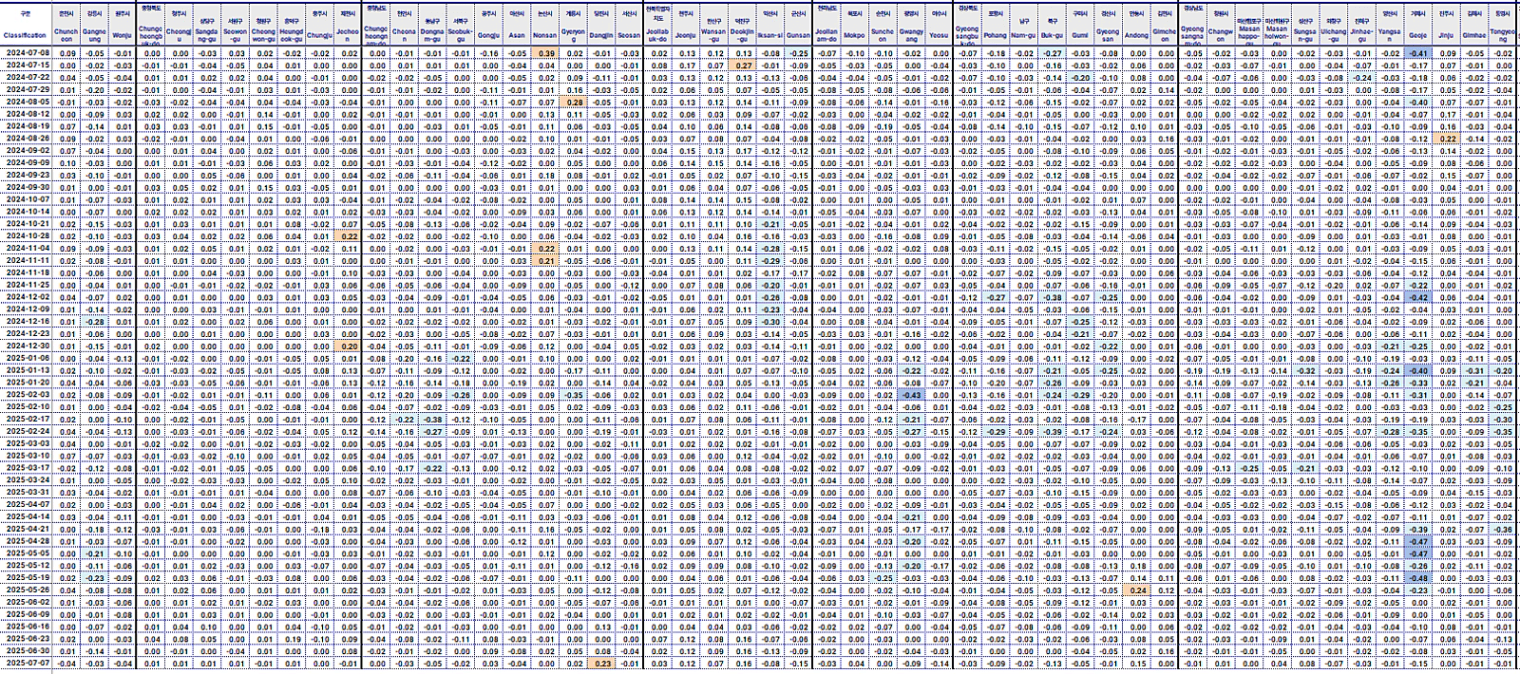
Task: Click the 2025-05-19 date row label
Action: pos(25,577)
